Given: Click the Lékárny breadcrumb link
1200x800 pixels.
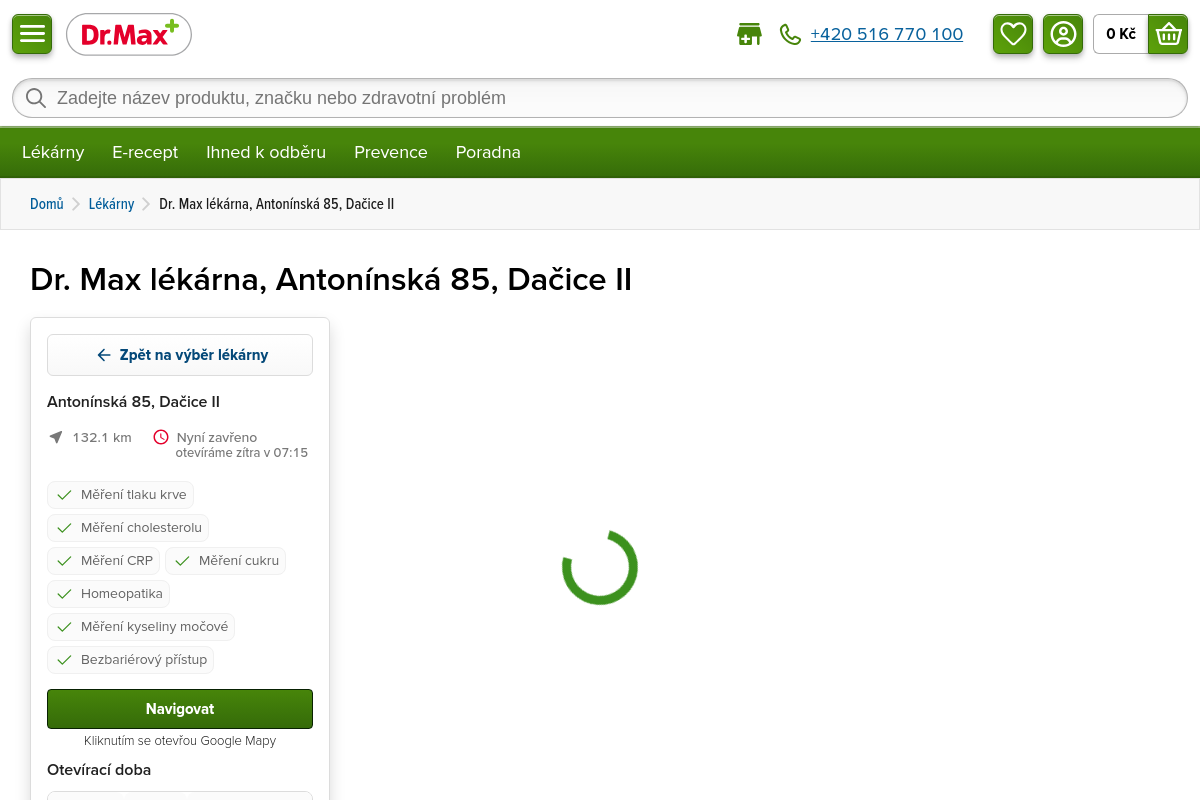Looking at the screenshot, I should pyautogui.click(x=111, y=204).
